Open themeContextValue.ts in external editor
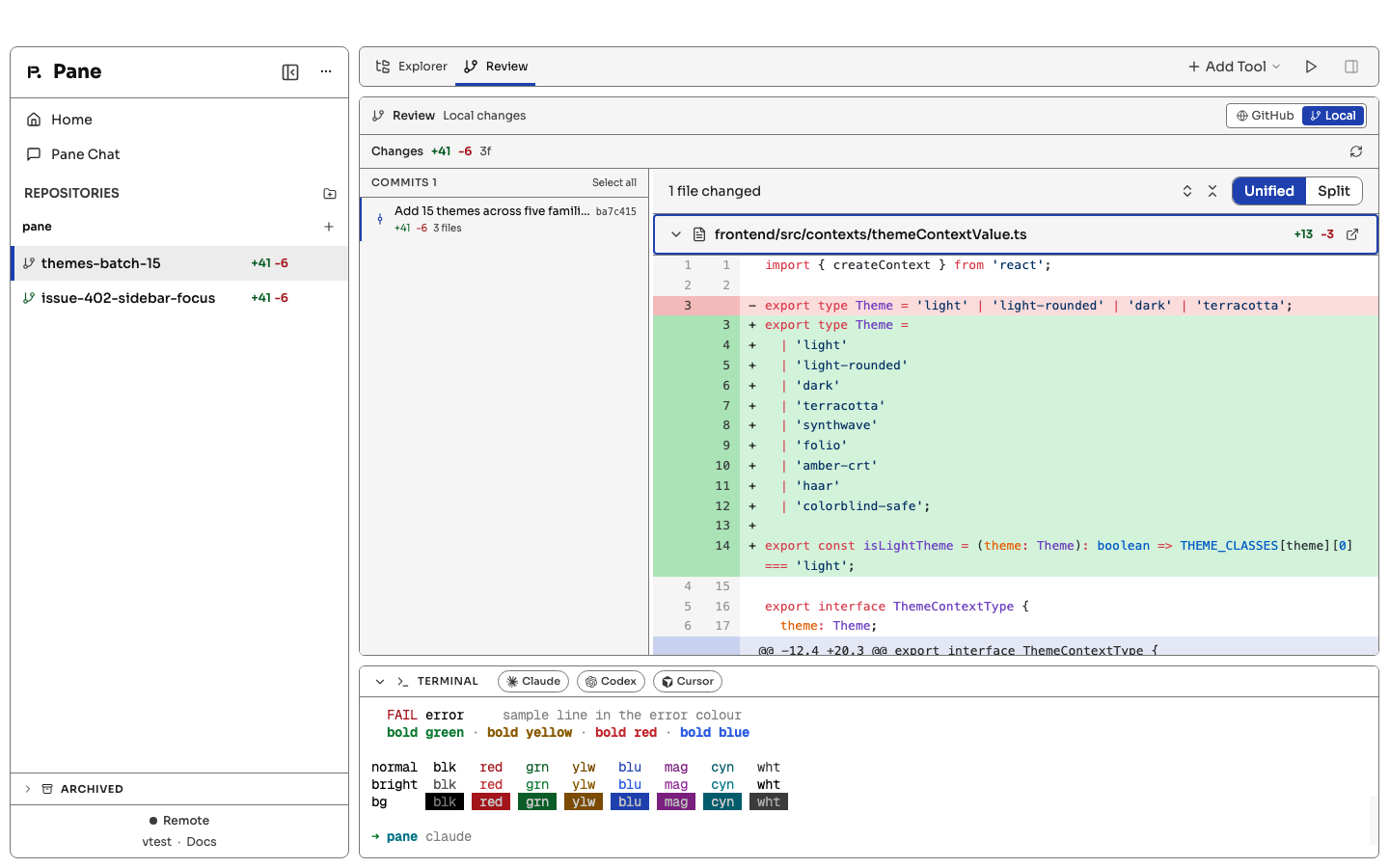The height and width of the screenshot is (868, 1389). point(1352,234)
